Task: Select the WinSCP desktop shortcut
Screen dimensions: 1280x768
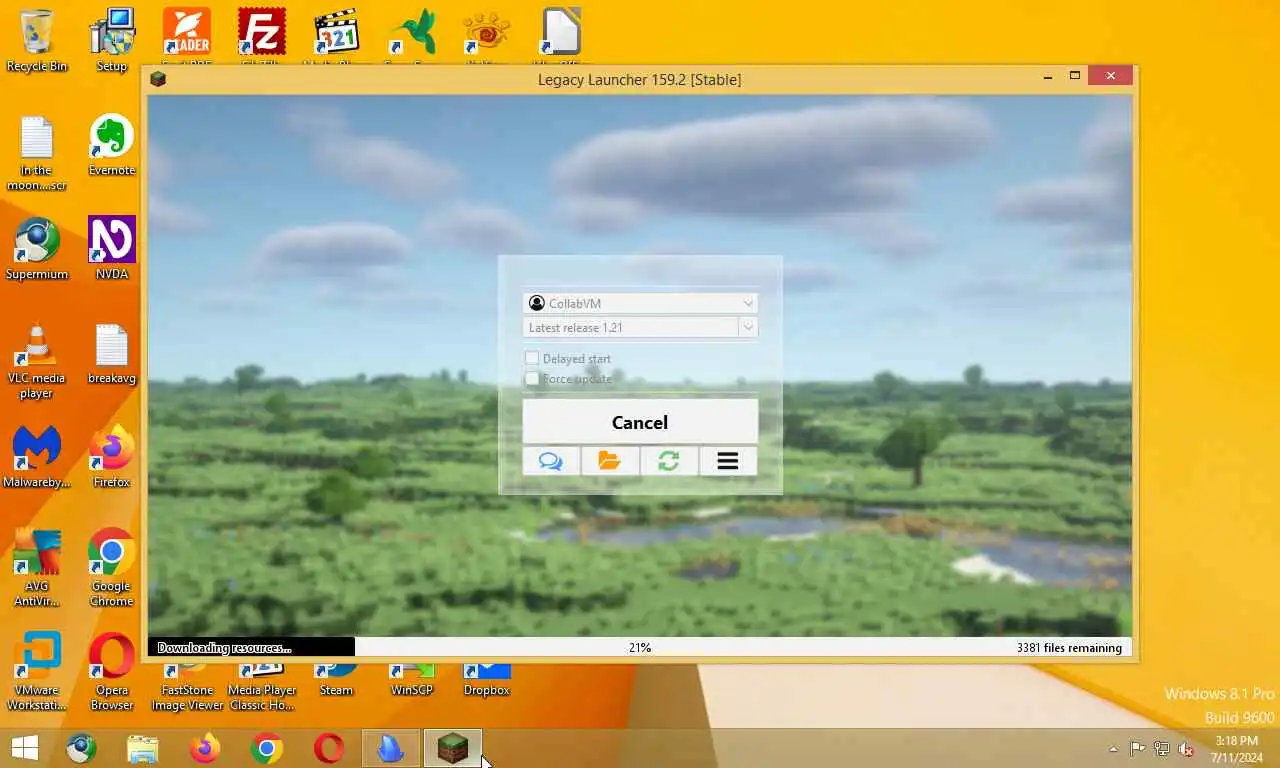Action: [x=411, y=680]
